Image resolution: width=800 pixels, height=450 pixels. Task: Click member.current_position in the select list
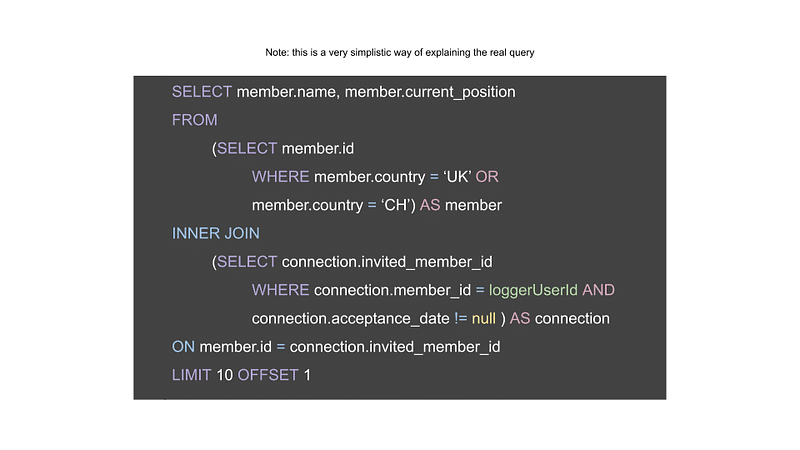(430, 92)
